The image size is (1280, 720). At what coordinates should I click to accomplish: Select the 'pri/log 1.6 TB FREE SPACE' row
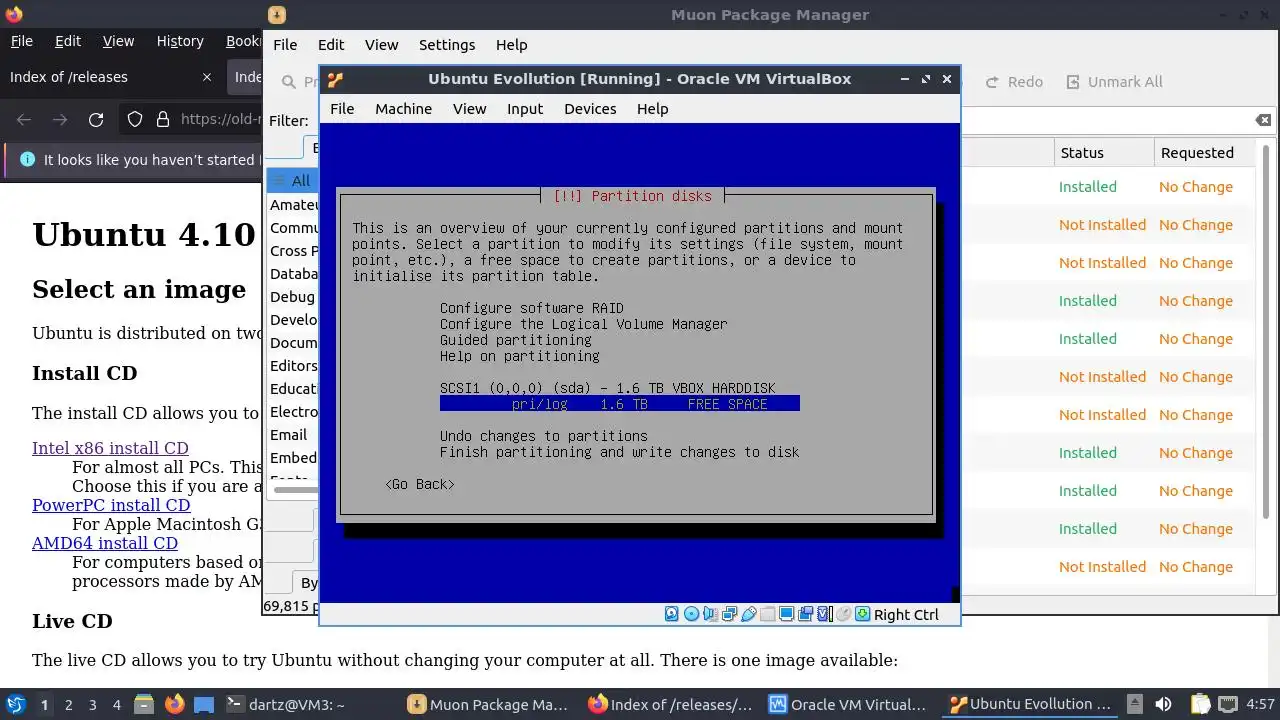pos(620,404)
